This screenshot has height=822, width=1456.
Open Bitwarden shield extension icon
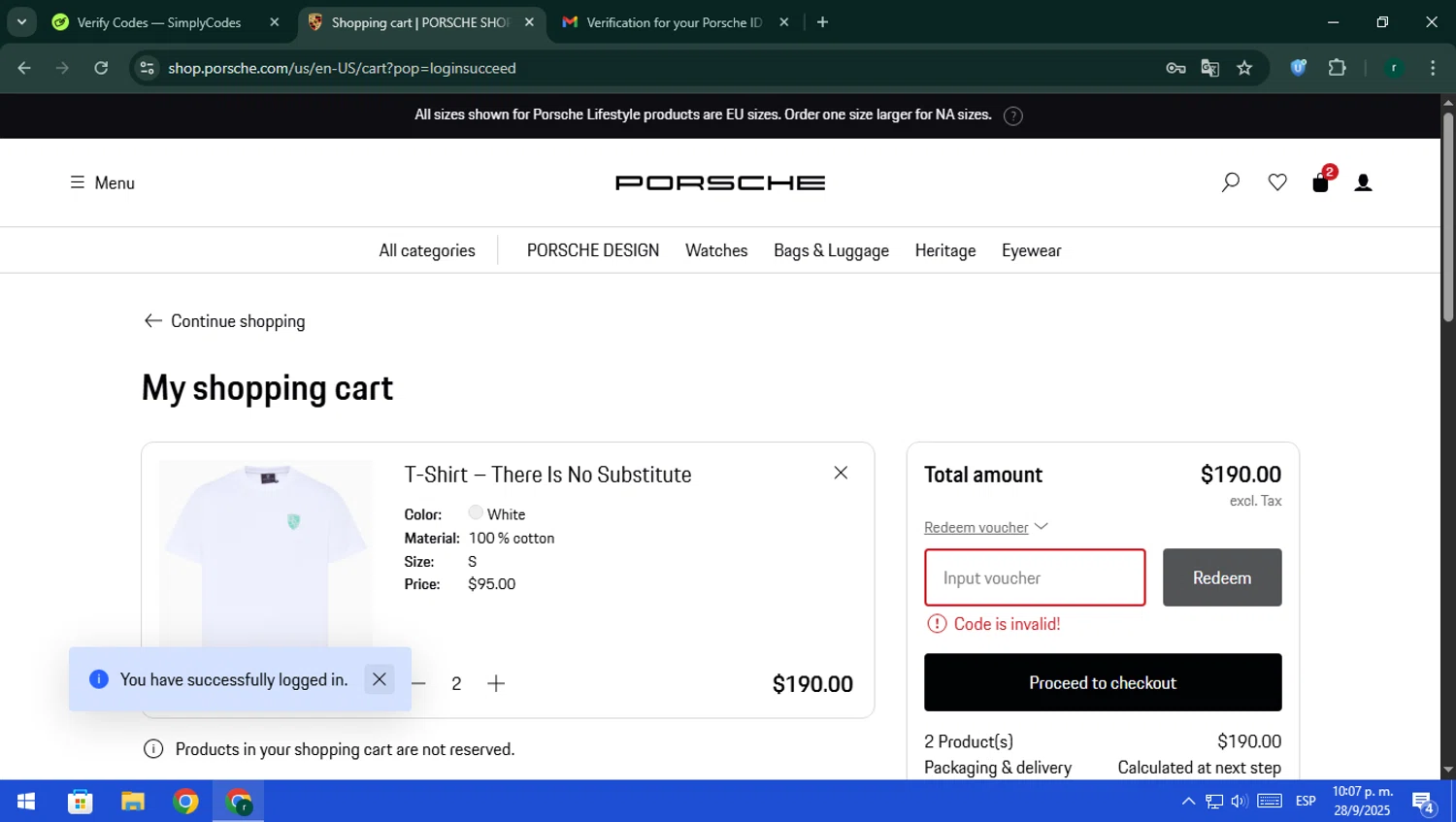[x=1299, y=68]
